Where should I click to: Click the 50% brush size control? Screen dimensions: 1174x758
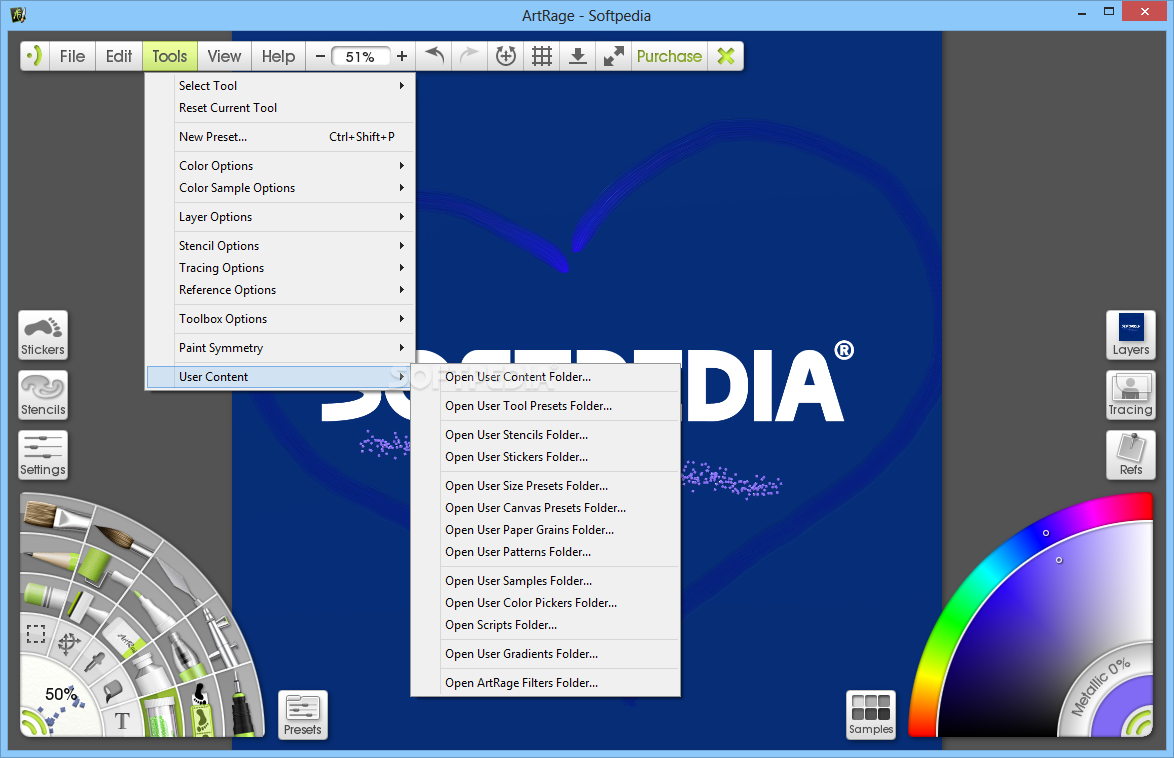pos(61,694)
